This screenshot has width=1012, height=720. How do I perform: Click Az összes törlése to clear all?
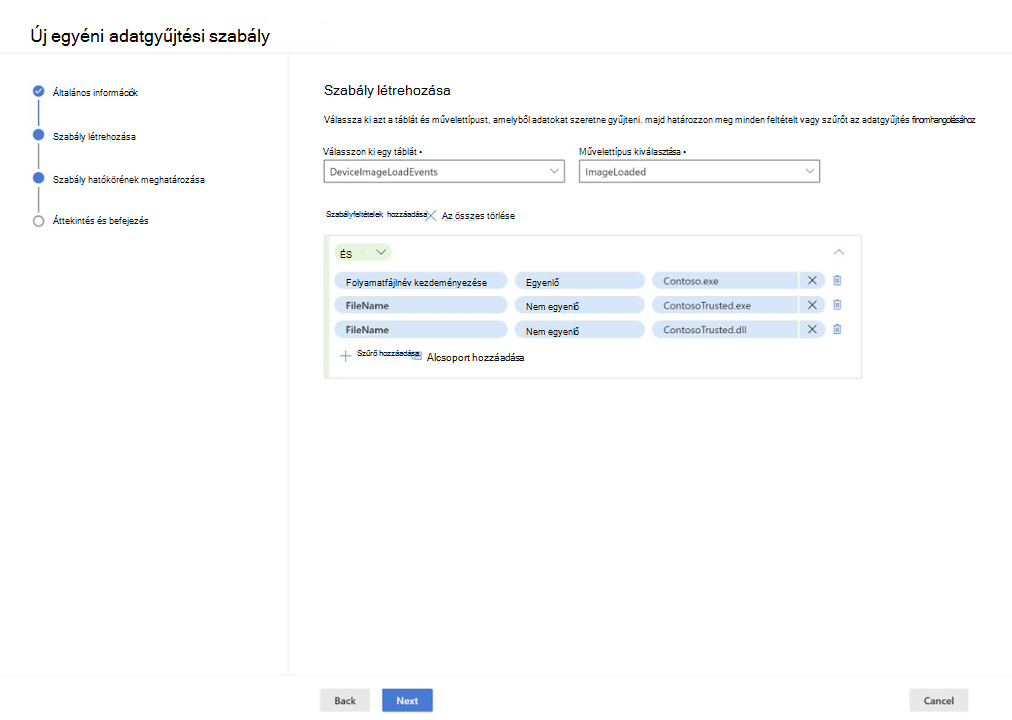pos(478,216)
